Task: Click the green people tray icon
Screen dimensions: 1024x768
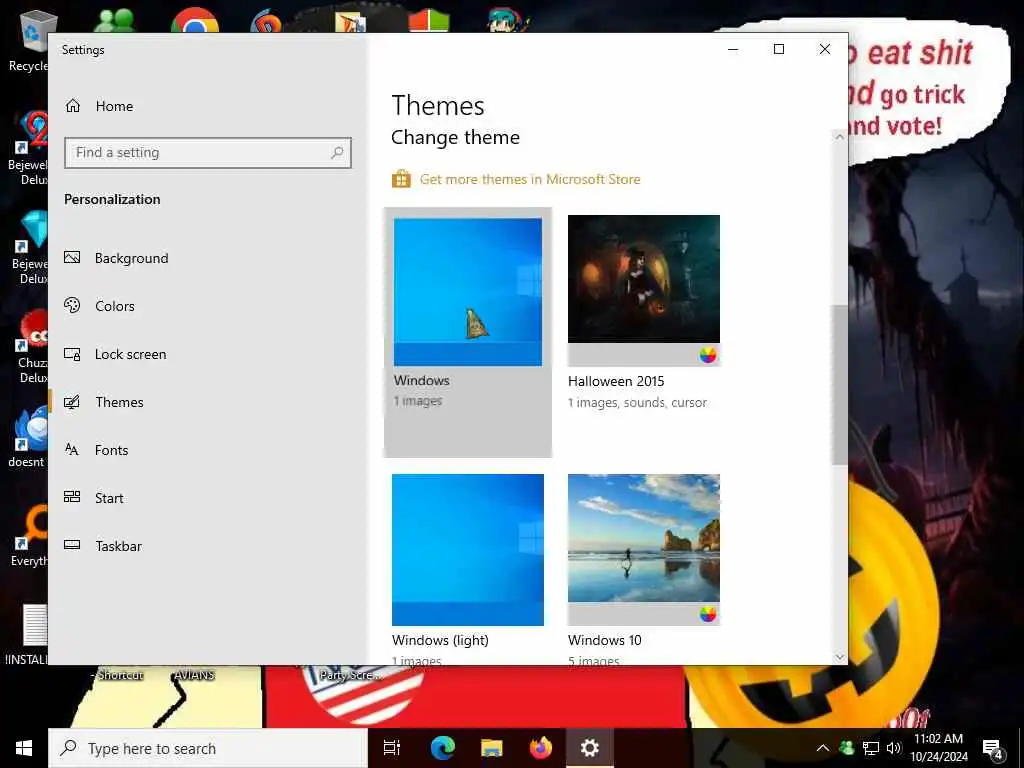Action: coord(847,748)
